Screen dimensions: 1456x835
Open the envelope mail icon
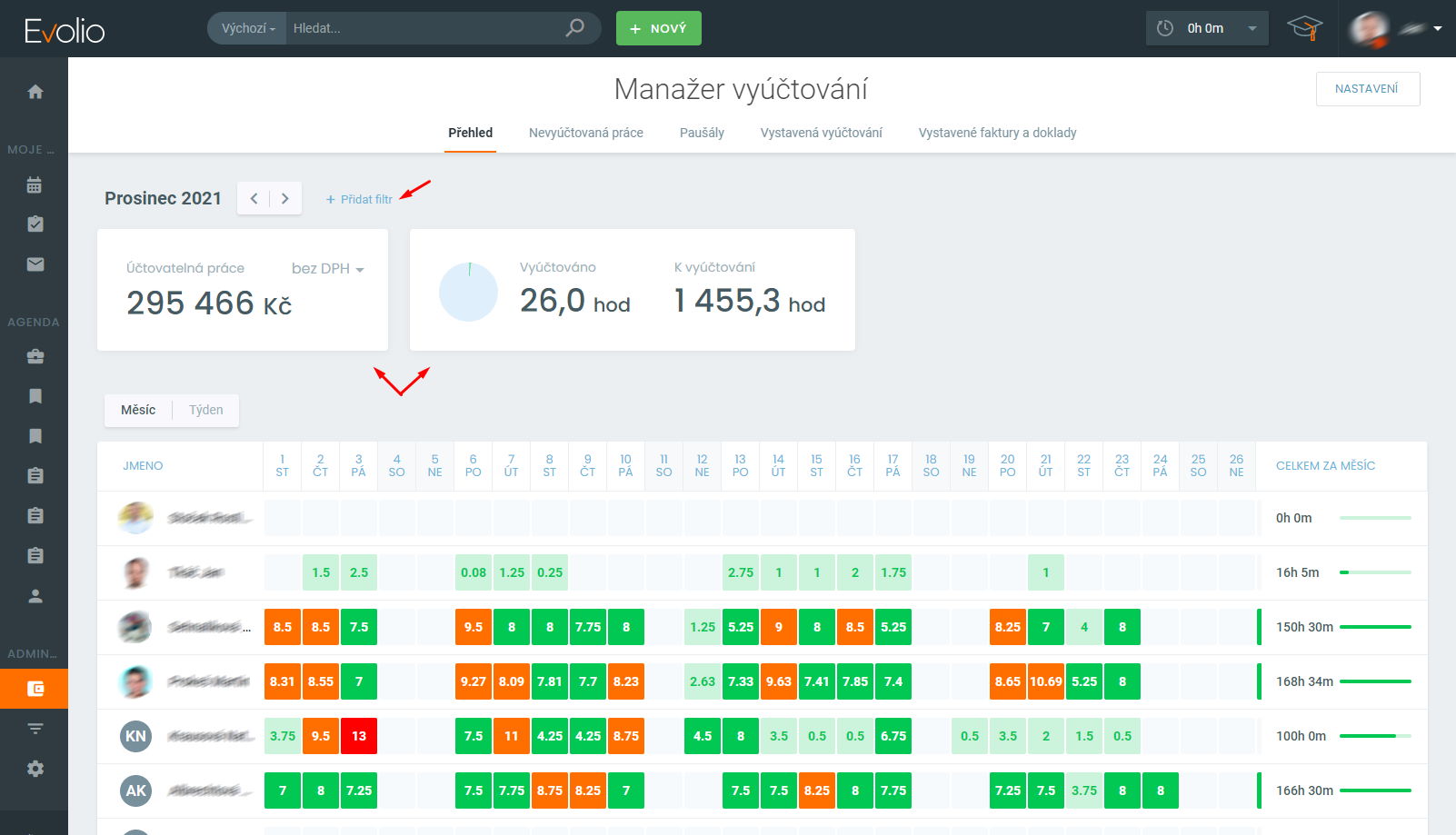[35, 264]
